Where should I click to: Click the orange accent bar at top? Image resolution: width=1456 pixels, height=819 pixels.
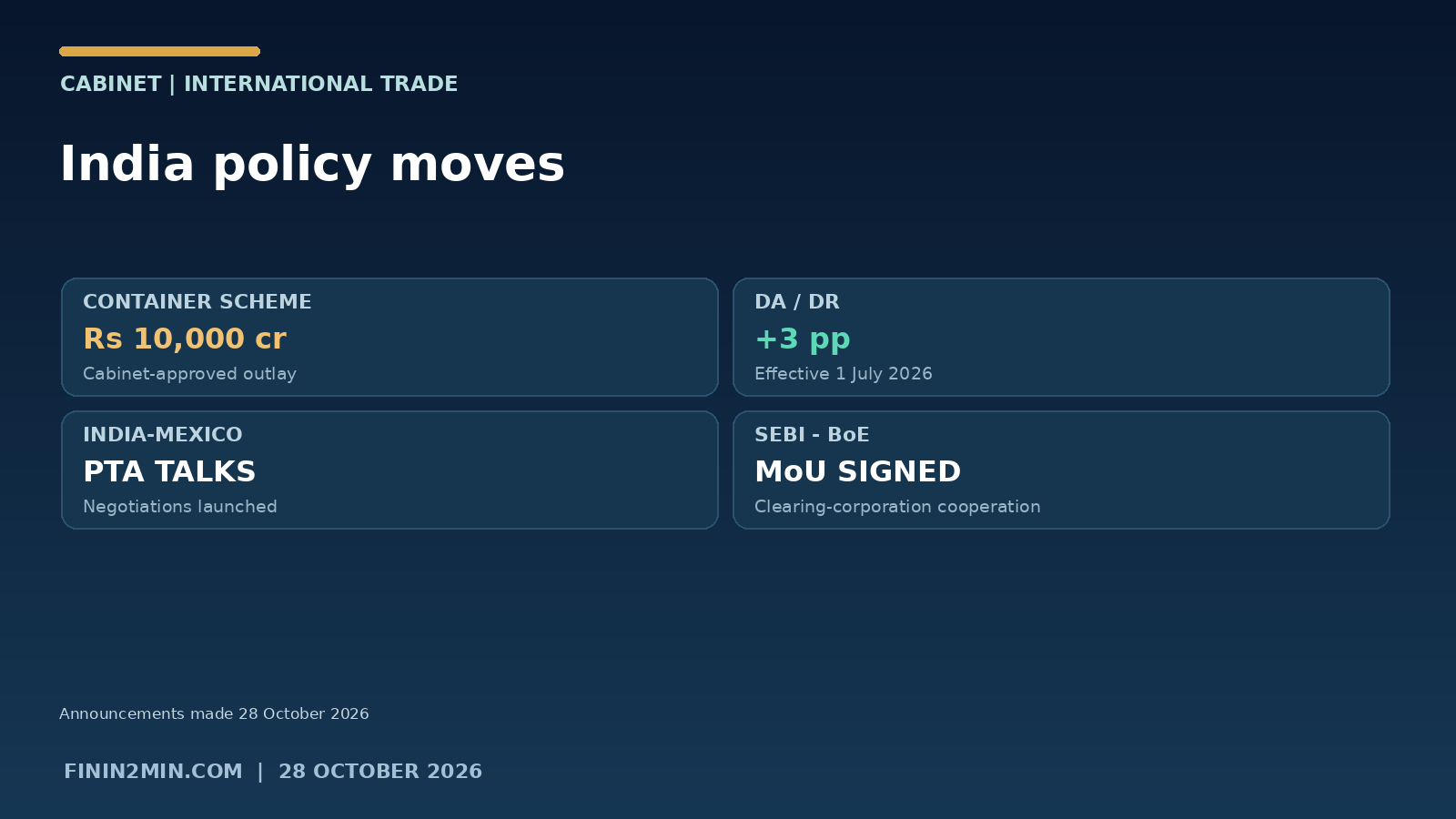pos(160,51)
